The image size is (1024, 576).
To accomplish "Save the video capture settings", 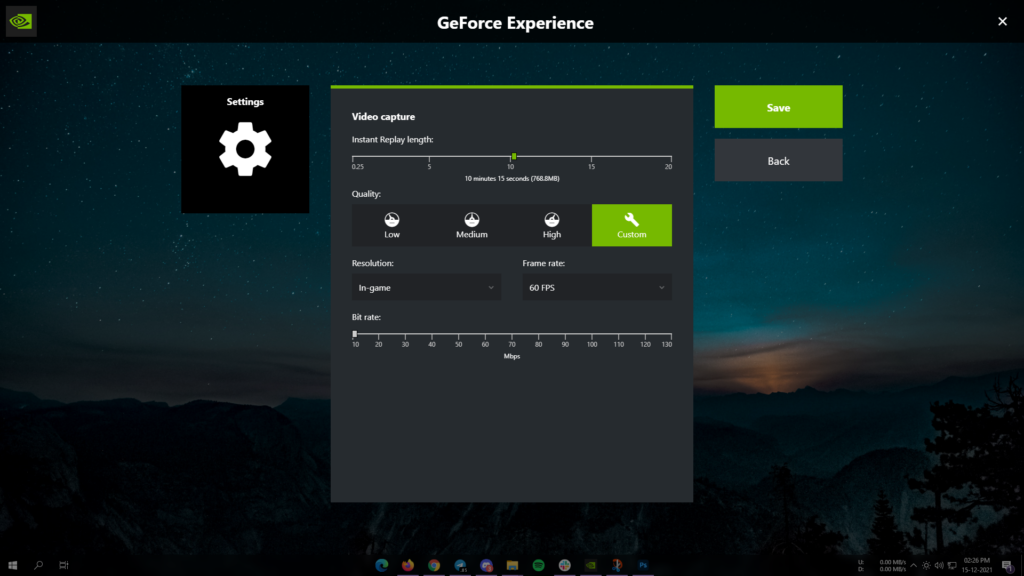I will click(x=778, y=106).
